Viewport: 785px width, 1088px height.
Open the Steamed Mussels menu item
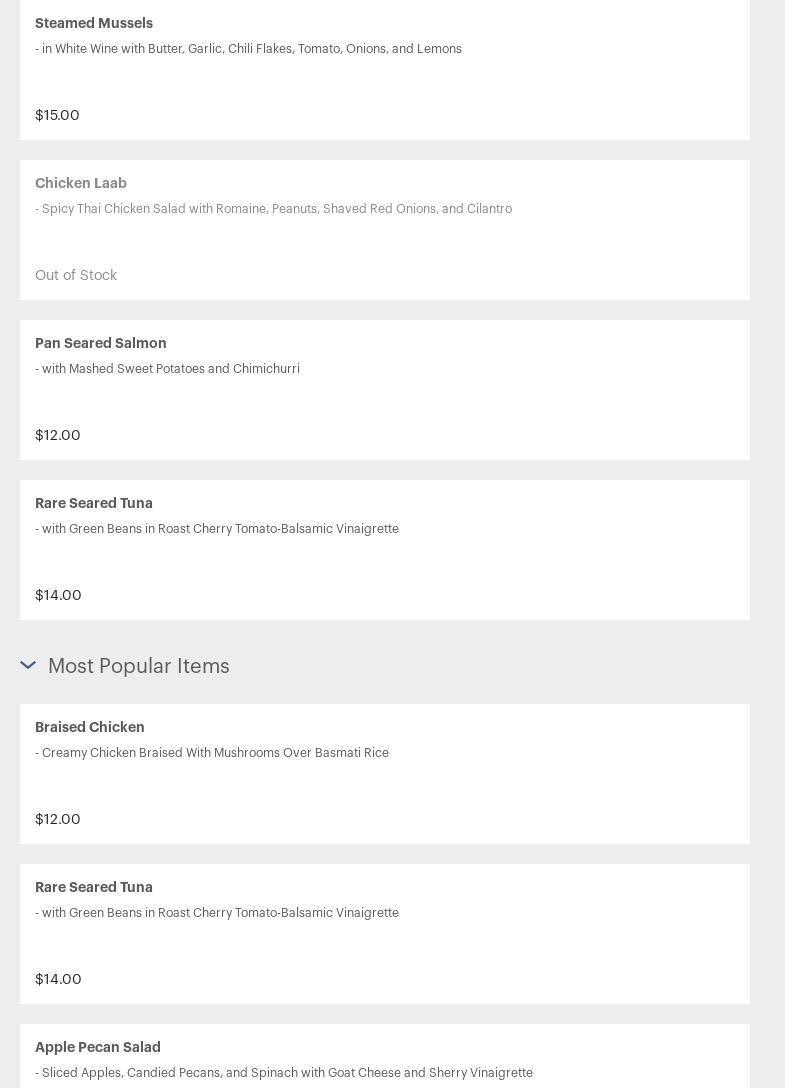point(94,23)
